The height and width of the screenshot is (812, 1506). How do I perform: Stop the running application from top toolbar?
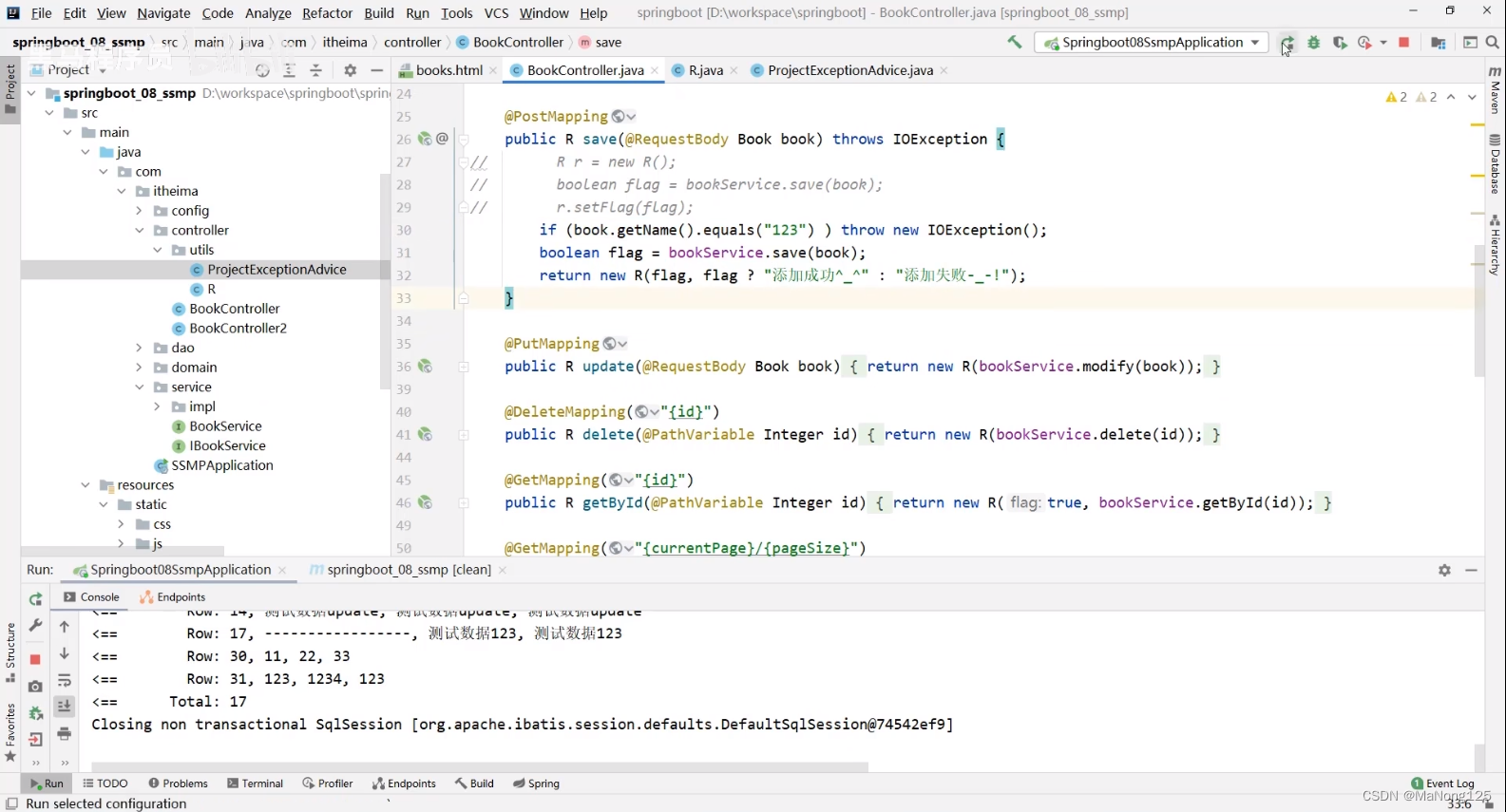pyautogui.click(x=1404, y=42)
